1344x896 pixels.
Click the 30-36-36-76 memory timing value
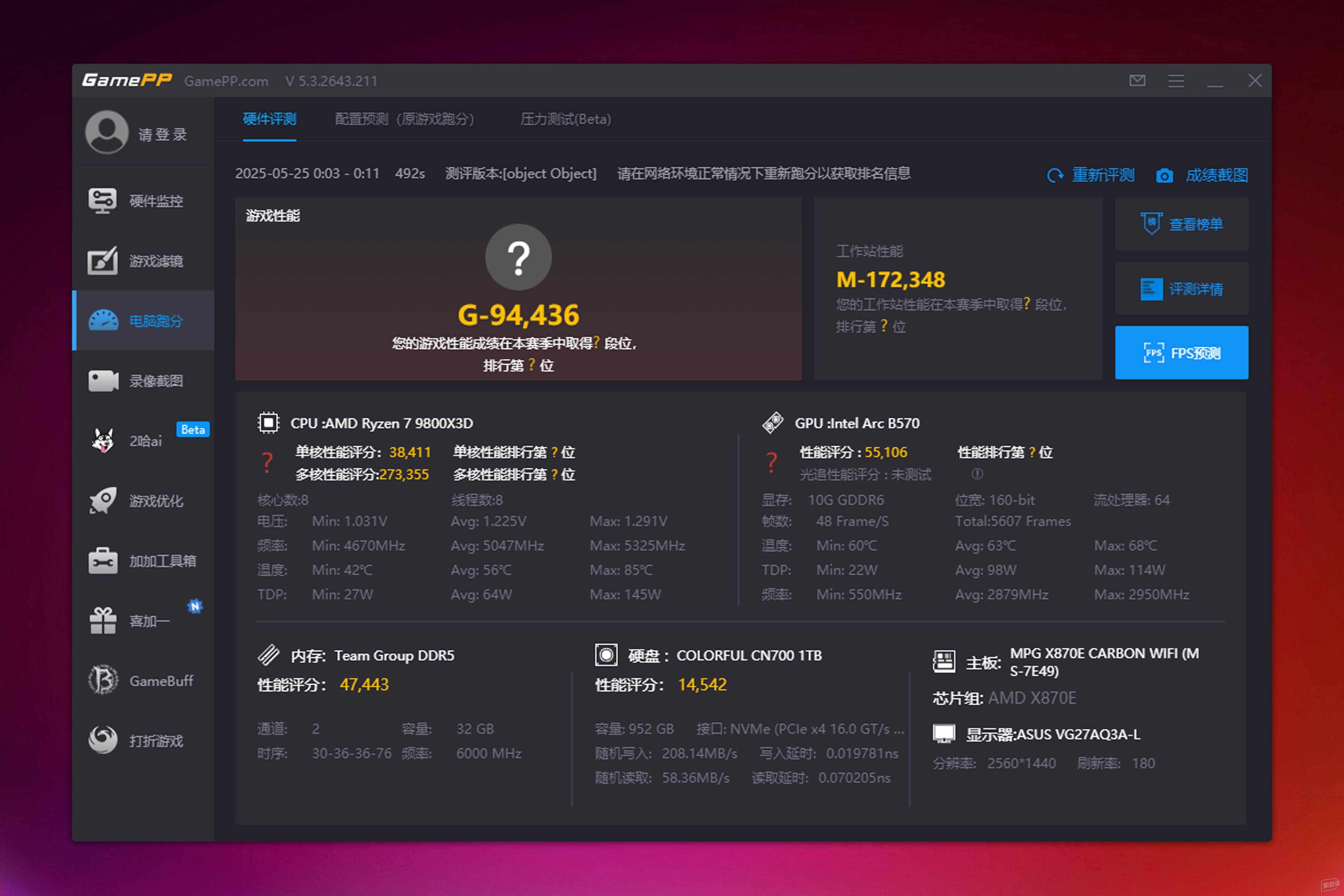[352, 753]
